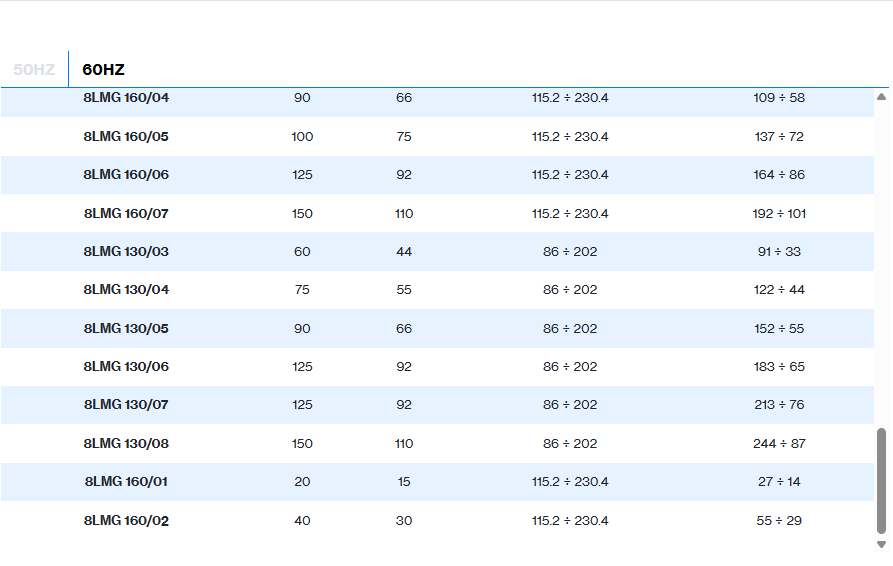Switch to the 50HZ tab
Image resolution: width=893 pixels, height=566 pixels.
click(34, 69)
